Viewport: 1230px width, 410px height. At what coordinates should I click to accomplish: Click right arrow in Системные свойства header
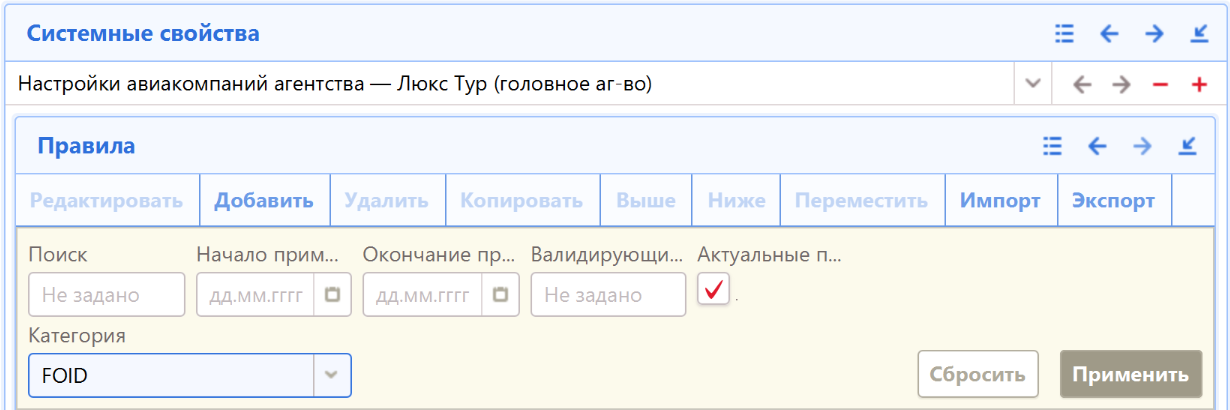tap(1154, 34)
